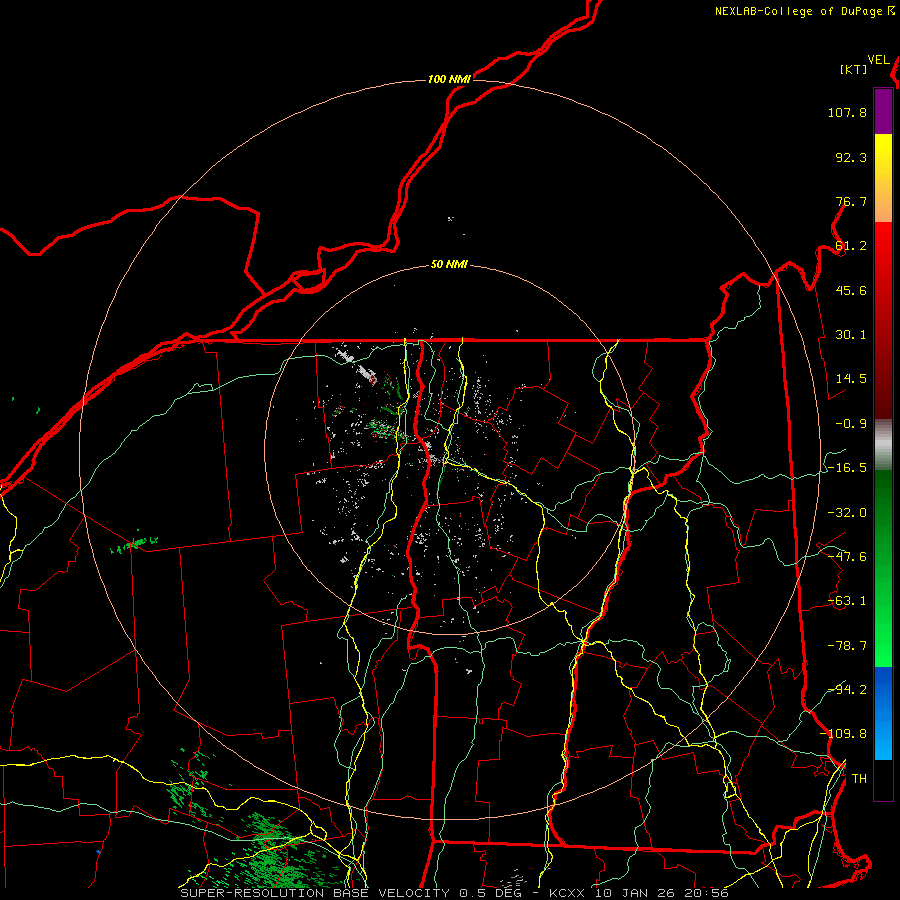900x900 pixels.
Task: Pick the green segment of the color bar
Action: pyautogui.click(x=883, y=568)
